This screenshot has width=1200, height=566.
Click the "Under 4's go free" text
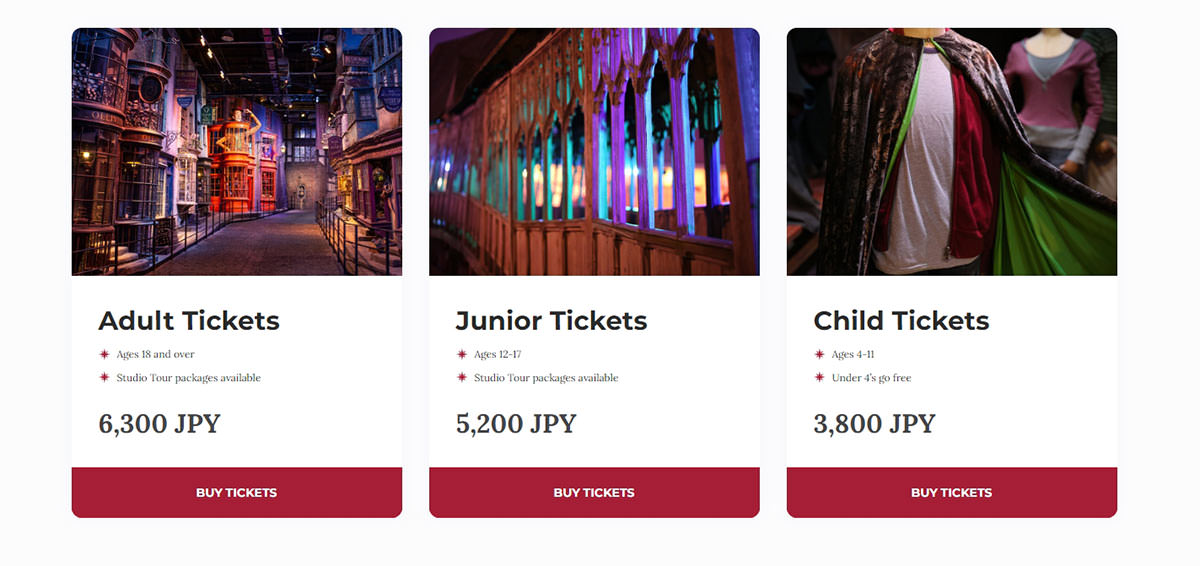pos(871,378)
